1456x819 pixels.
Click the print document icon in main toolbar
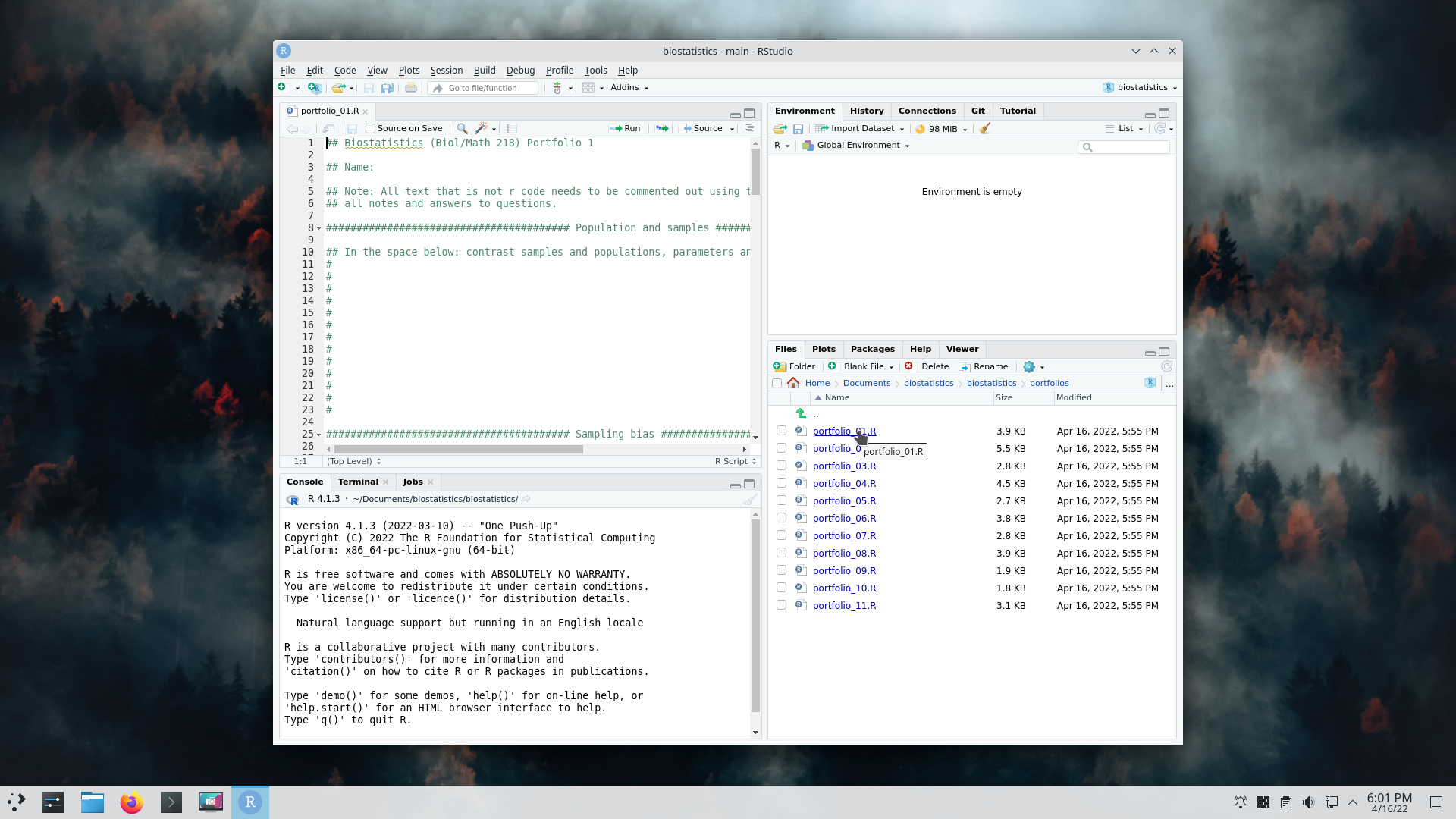click(x=410, y=88)
